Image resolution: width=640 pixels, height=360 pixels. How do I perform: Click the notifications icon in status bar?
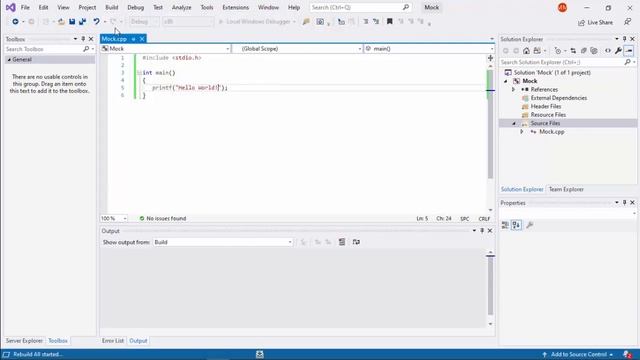coord(627,355)
